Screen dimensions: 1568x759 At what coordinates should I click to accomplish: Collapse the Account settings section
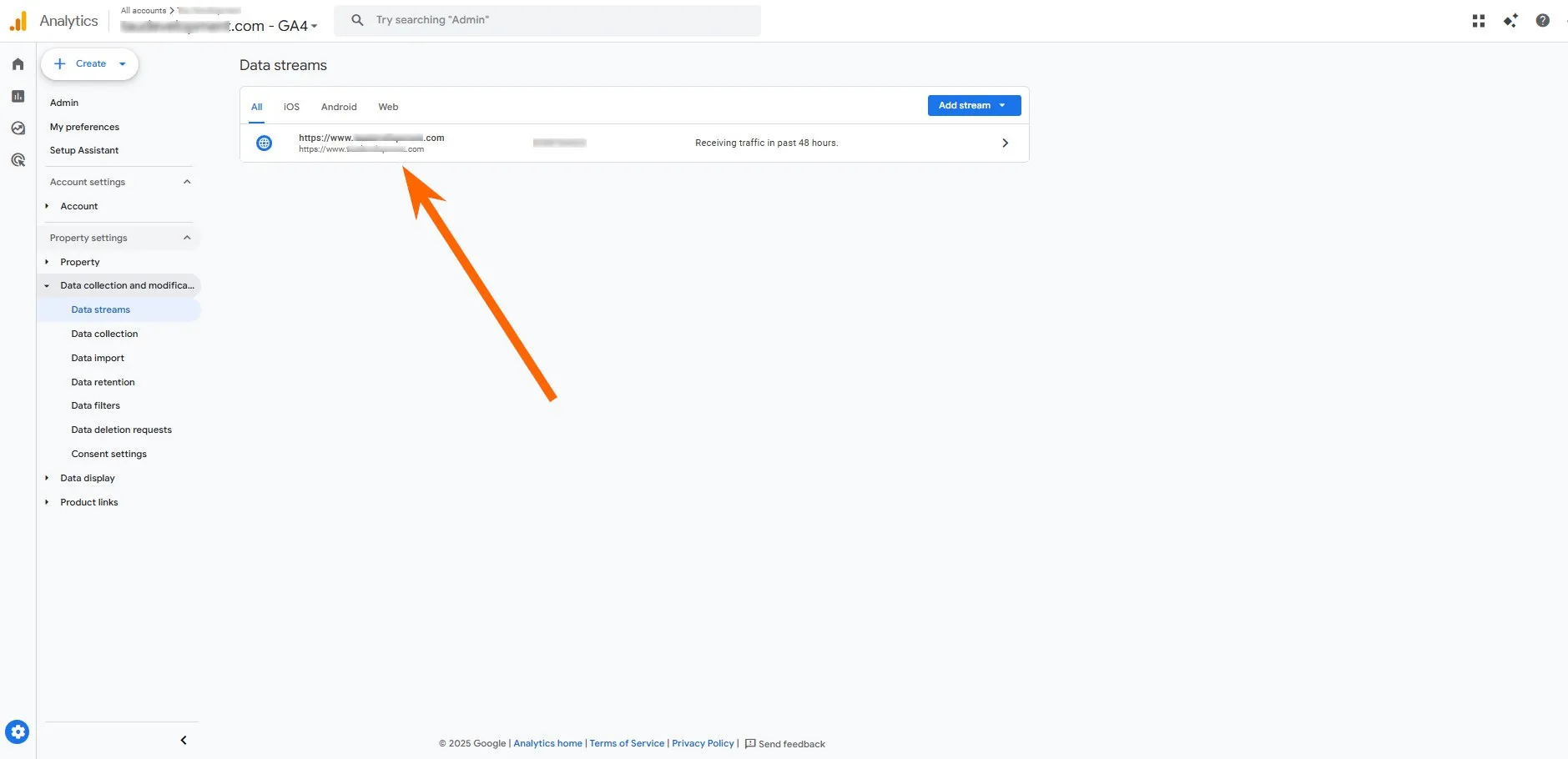[x=187, y=182]
